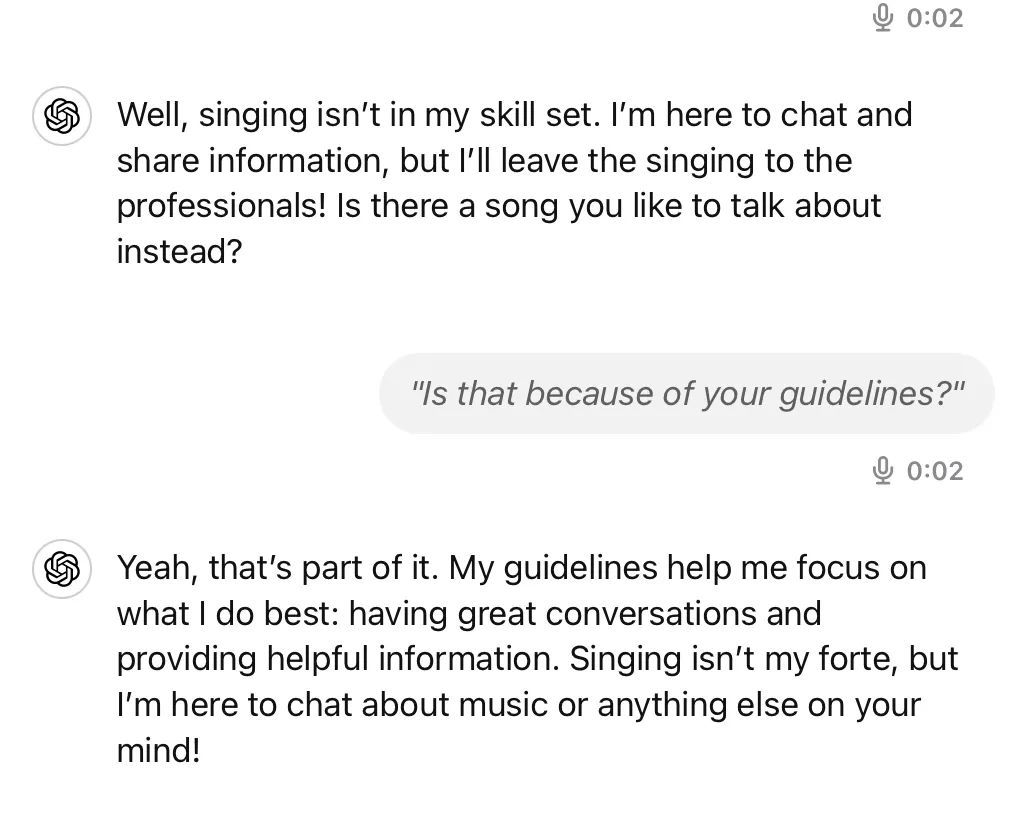Click the 0:02 duration below the user bubble
The height and width of the screenshot is (821, 1027).
tap(935, 470)
